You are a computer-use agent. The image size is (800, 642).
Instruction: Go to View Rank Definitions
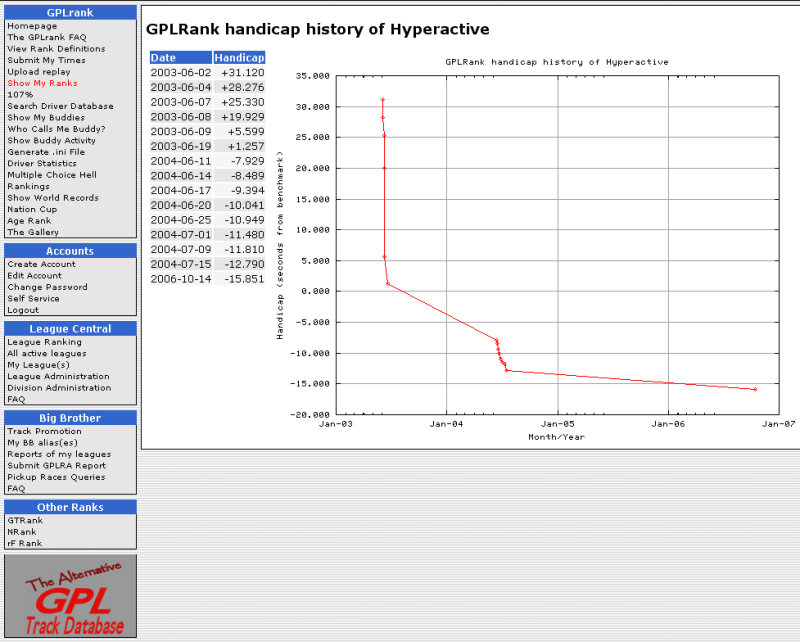coord(56,49)
